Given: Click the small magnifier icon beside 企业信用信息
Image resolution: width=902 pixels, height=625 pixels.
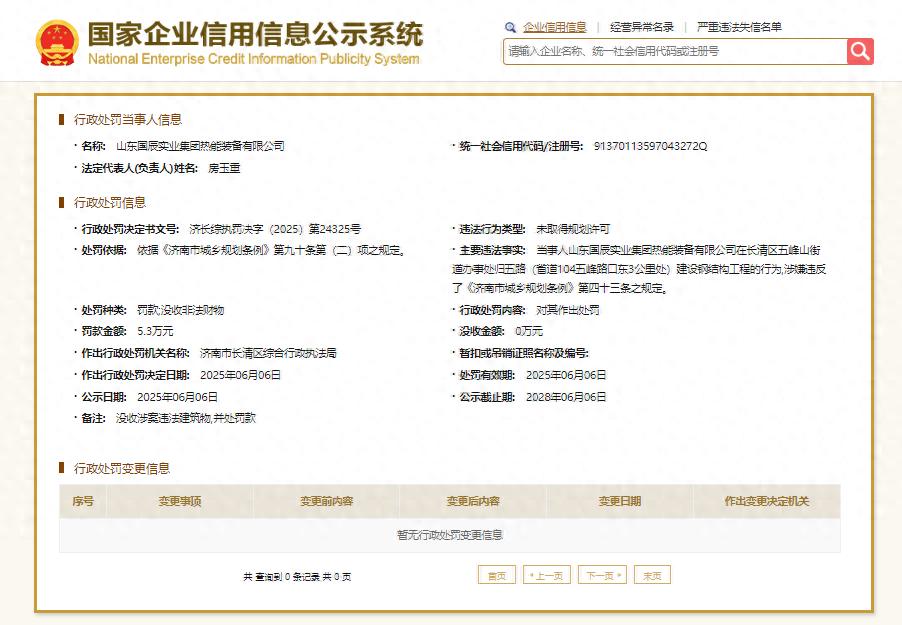Looking at the screenshot, I should coord(510,27).
